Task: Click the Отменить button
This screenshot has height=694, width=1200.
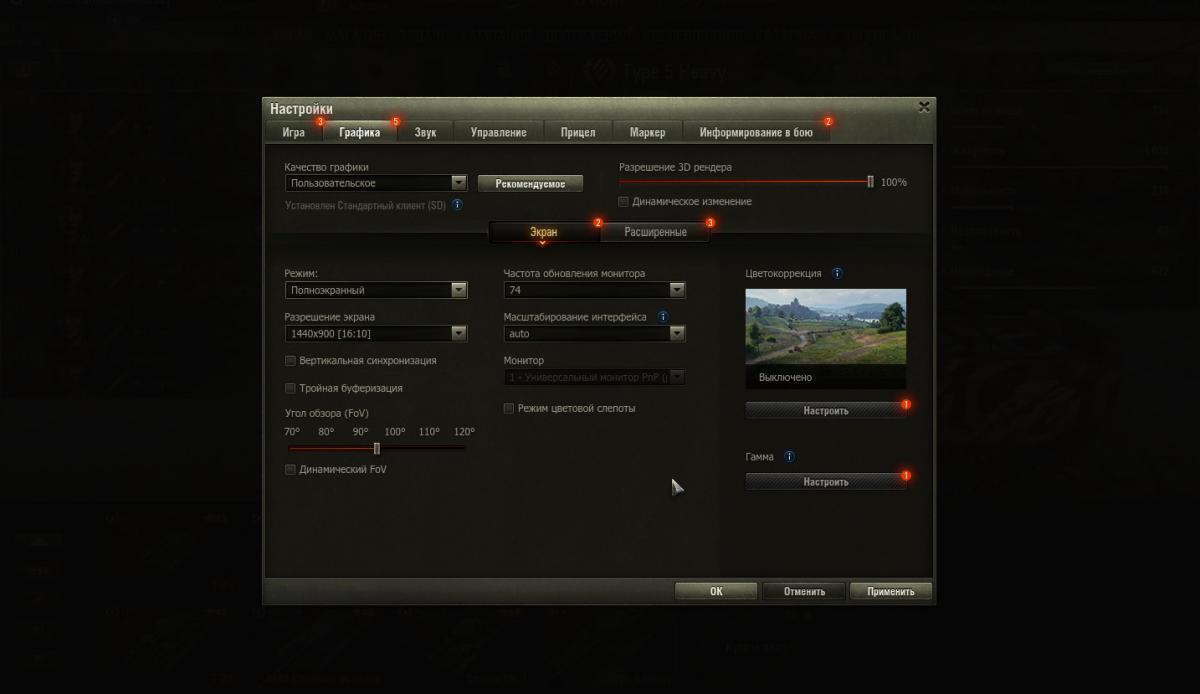Action: tap(804, 591)
